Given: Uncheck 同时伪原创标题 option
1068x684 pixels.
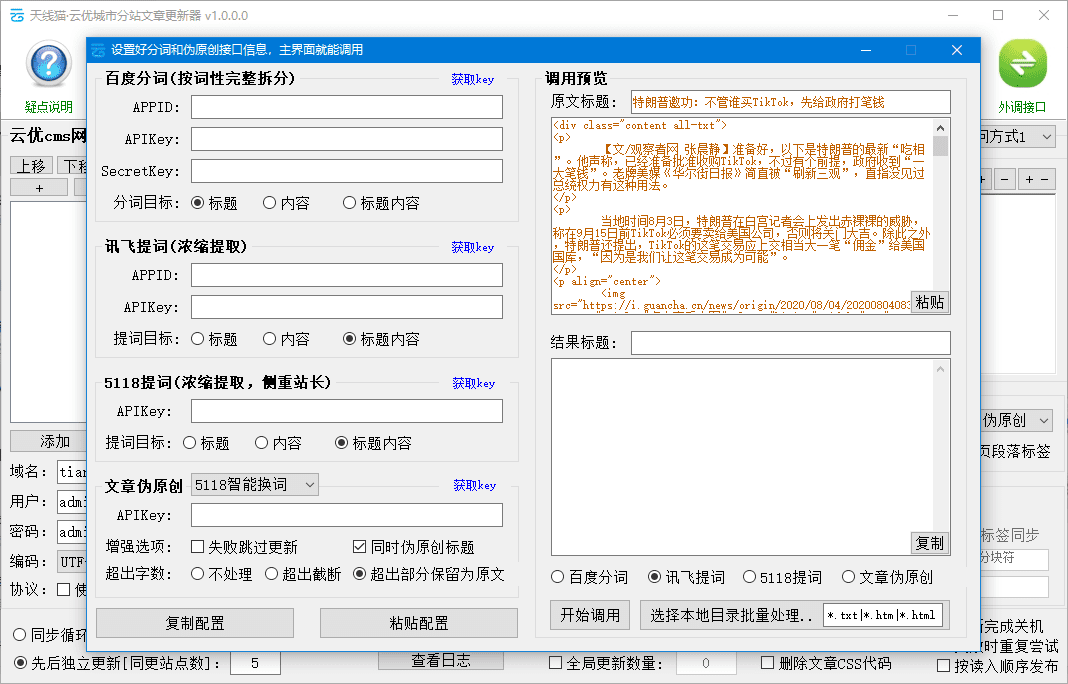Looking at the screenshot, I should coord(360,546).
